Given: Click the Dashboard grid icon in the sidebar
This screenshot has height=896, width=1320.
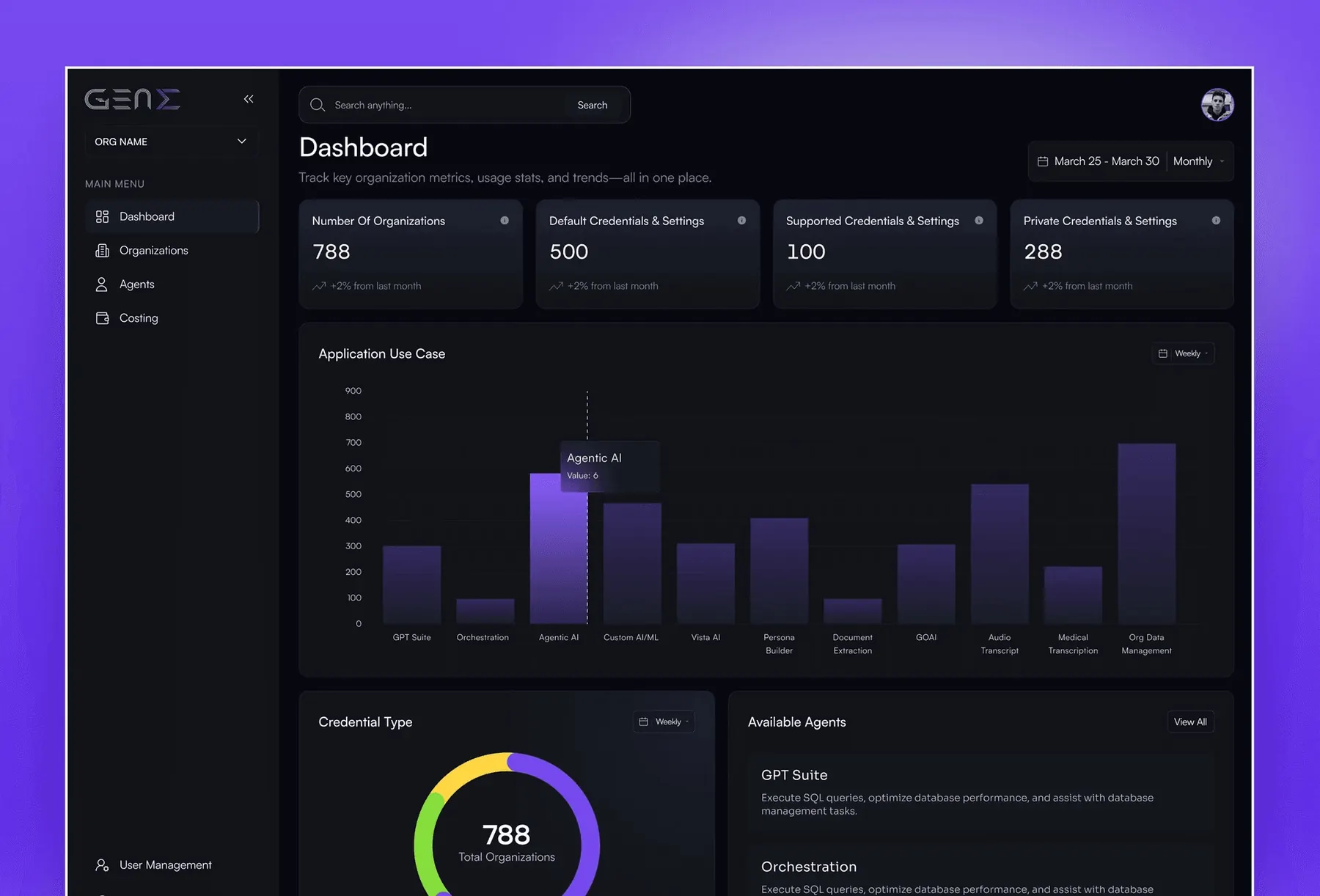Looking at the screenshot, I should pyautogui.click(x=102, y=216).
